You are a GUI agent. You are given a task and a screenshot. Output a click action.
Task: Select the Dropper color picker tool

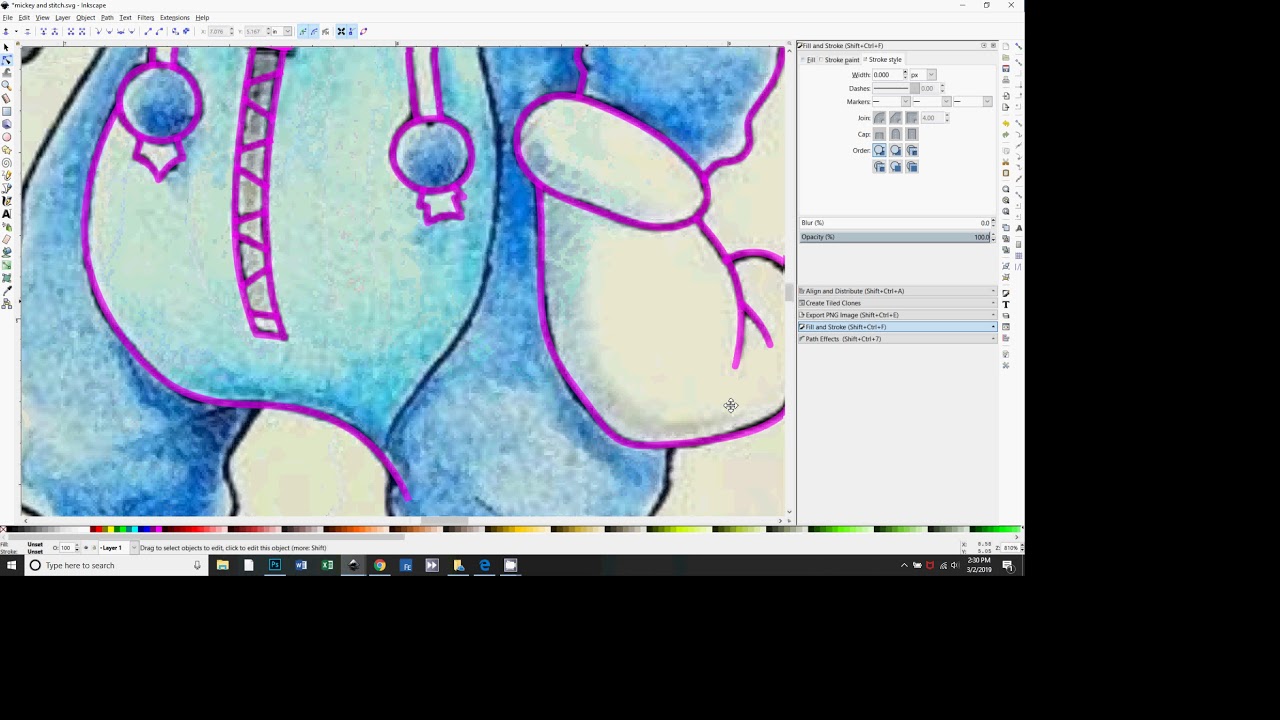(x=7, y=291)
